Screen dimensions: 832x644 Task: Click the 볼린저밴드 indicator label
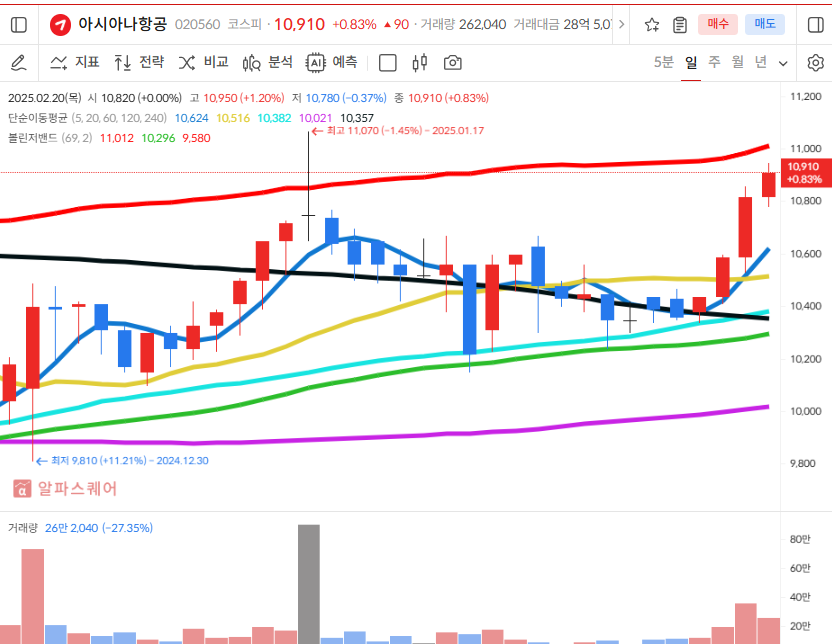coord(32,138)
